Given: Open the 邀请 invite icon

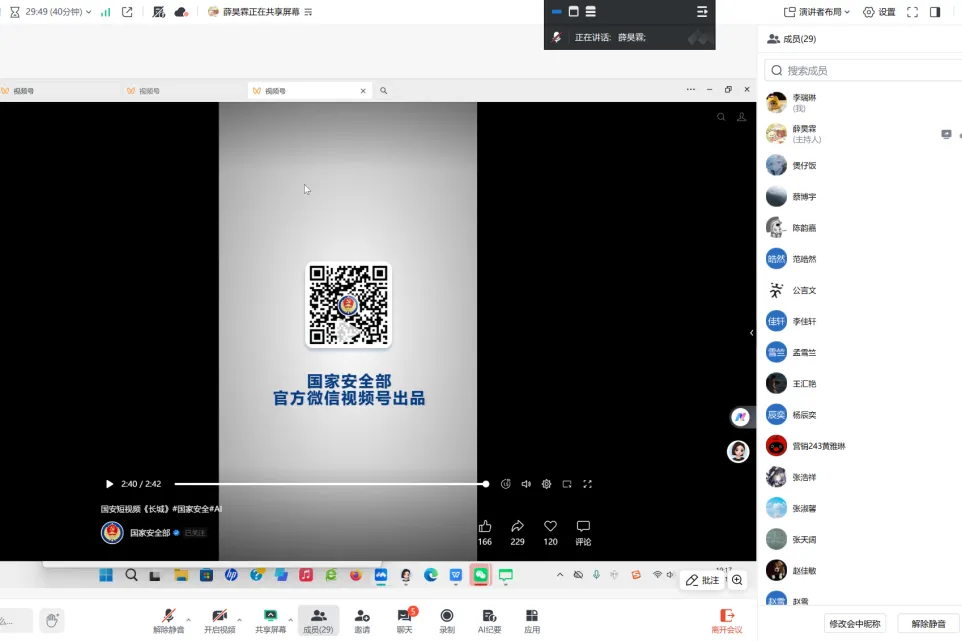Looking at the screenshot, I should [x=362, y=620].
